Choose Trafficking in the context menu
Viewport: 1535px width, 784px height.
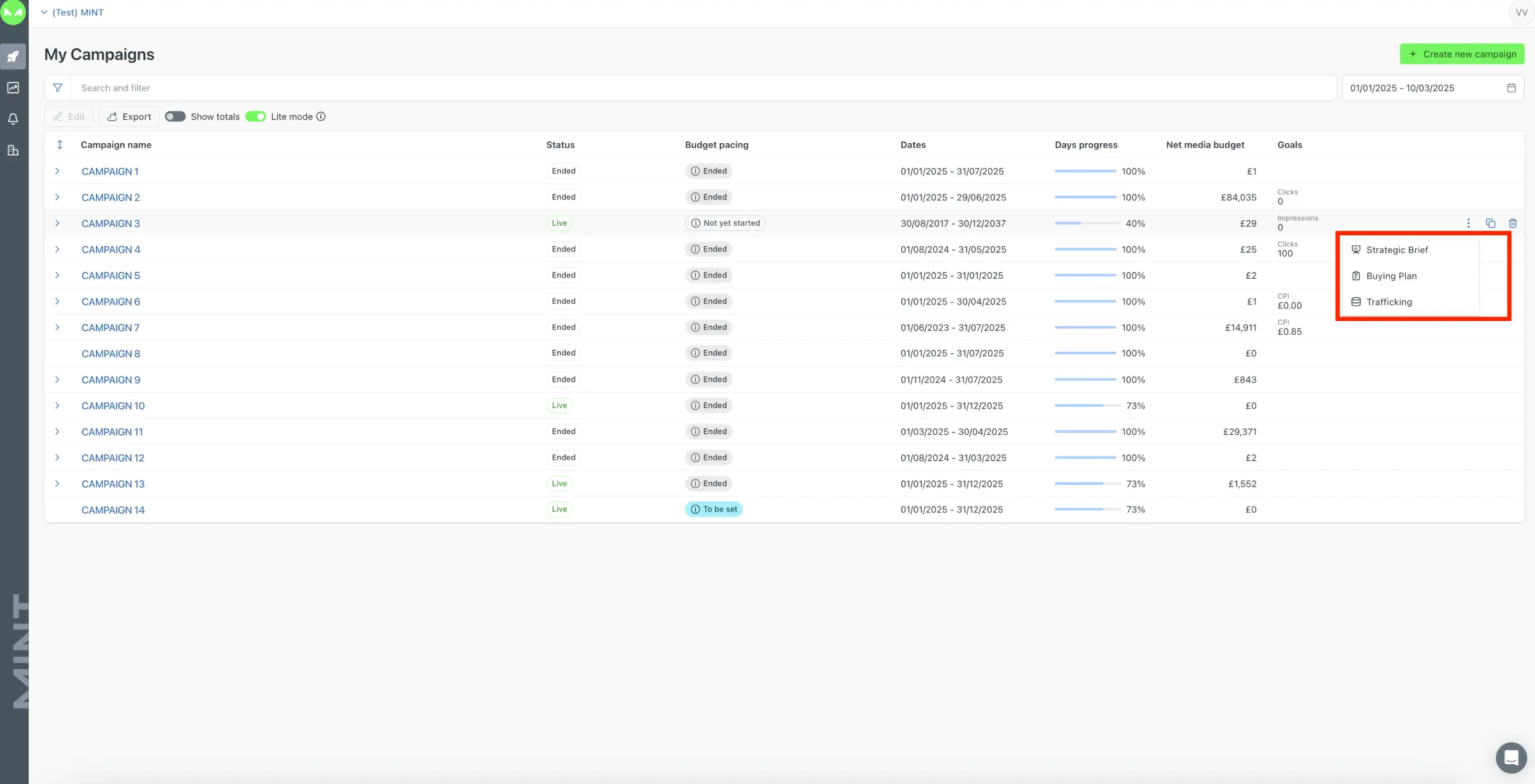coord(1389,302)
